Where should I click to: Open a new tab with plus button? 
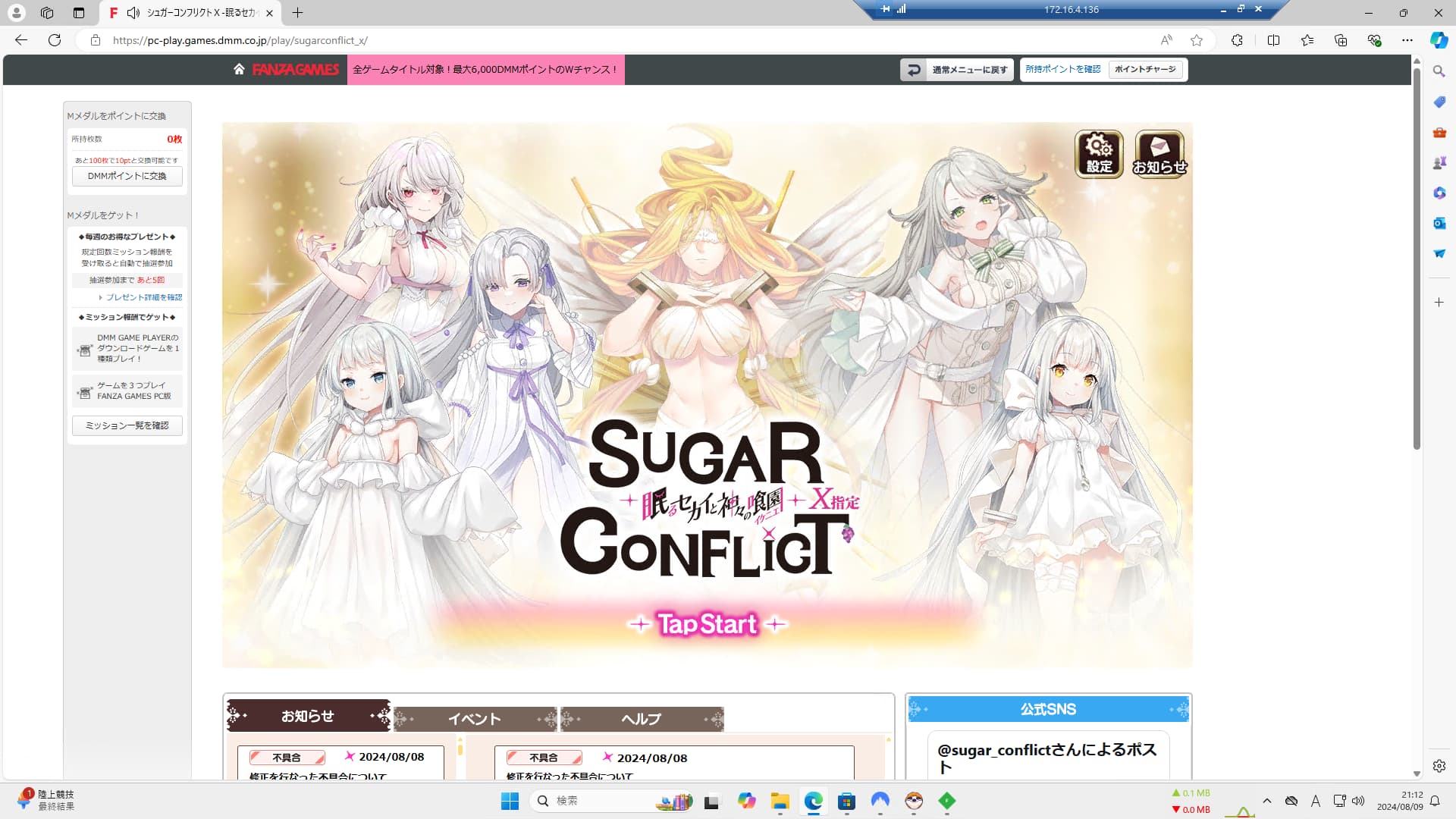tap(297, 13)
